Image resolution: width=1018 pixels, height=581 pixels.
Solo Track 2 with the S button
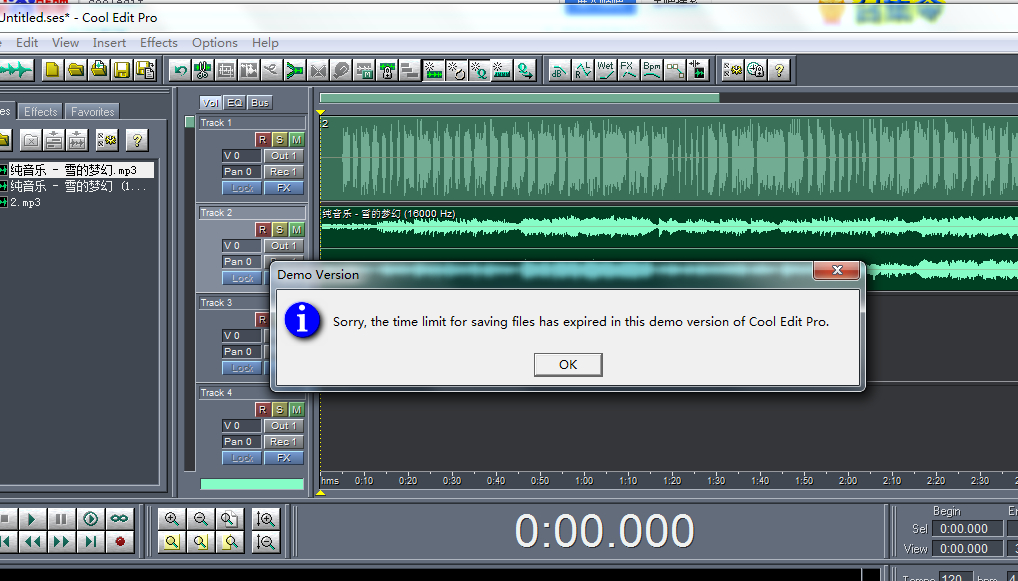tap(279, 230)
